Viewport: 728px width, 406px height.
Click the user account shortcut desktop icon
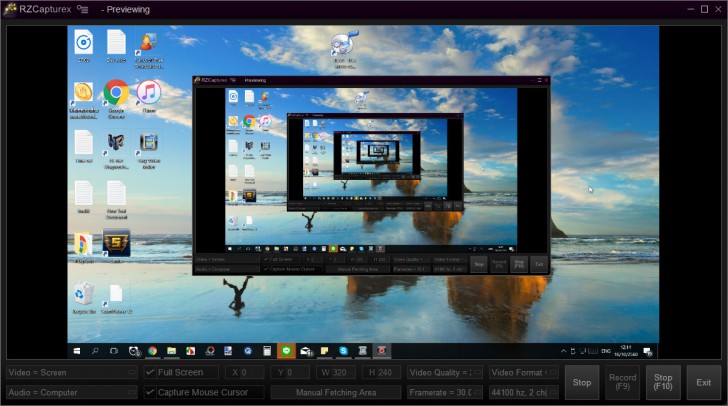click(x=149, y=50)
